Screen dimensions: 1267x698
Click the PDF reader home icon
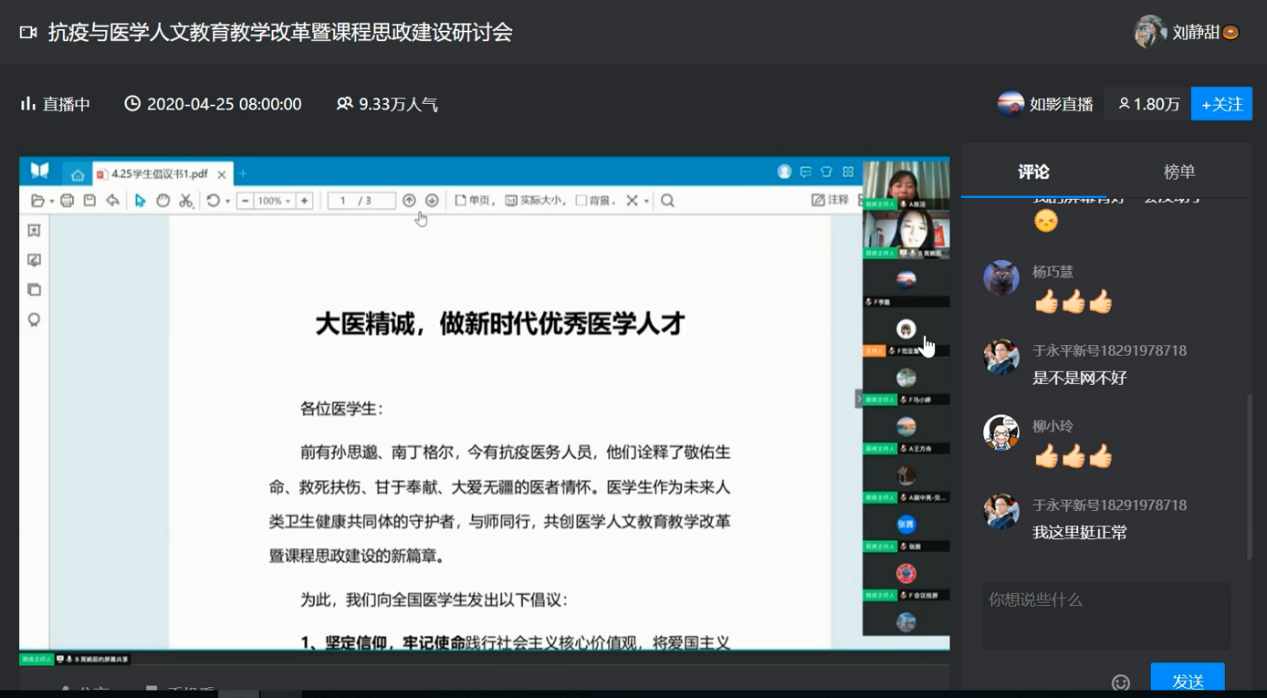tap(77, 174)
